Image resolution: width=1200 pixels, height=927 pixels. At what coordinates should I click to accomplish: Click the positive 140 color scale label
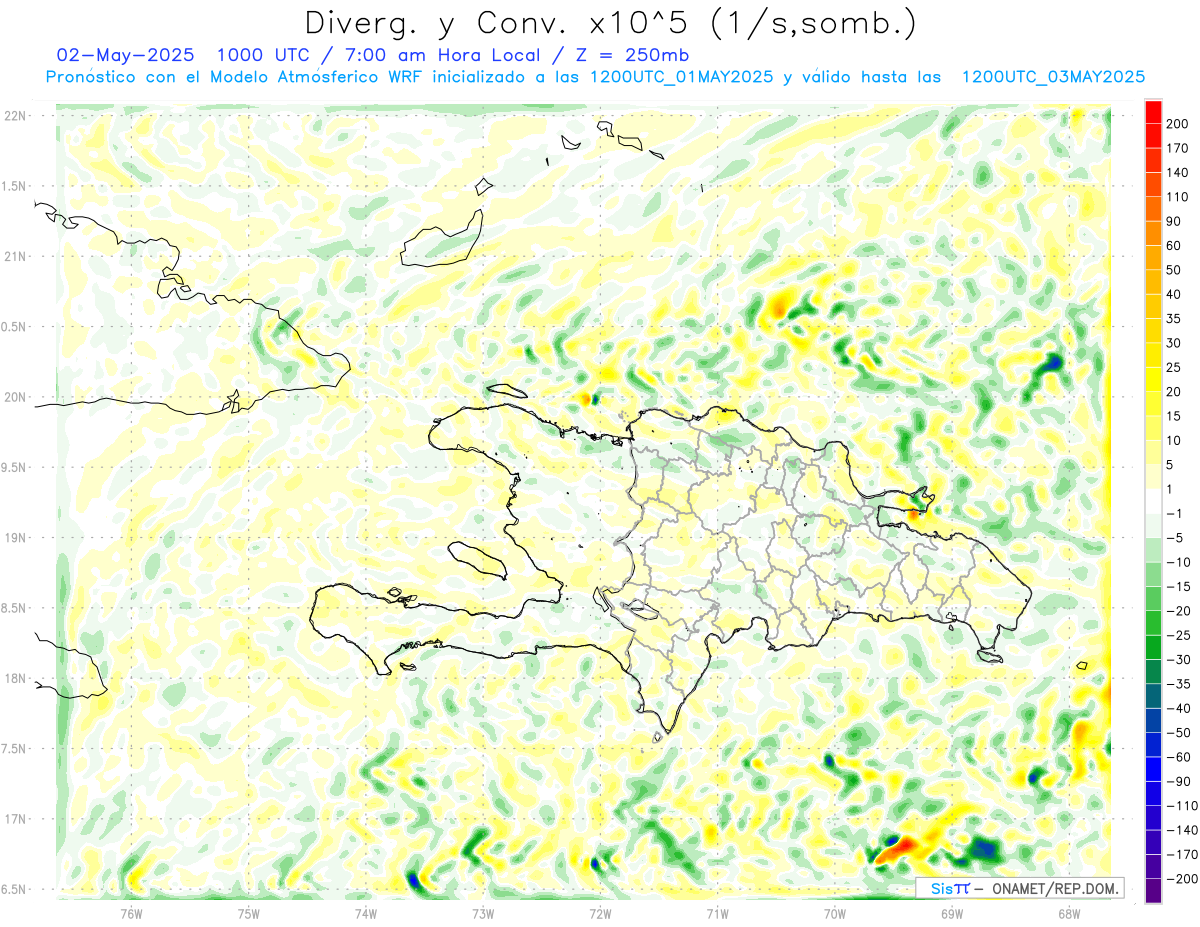1178,172
